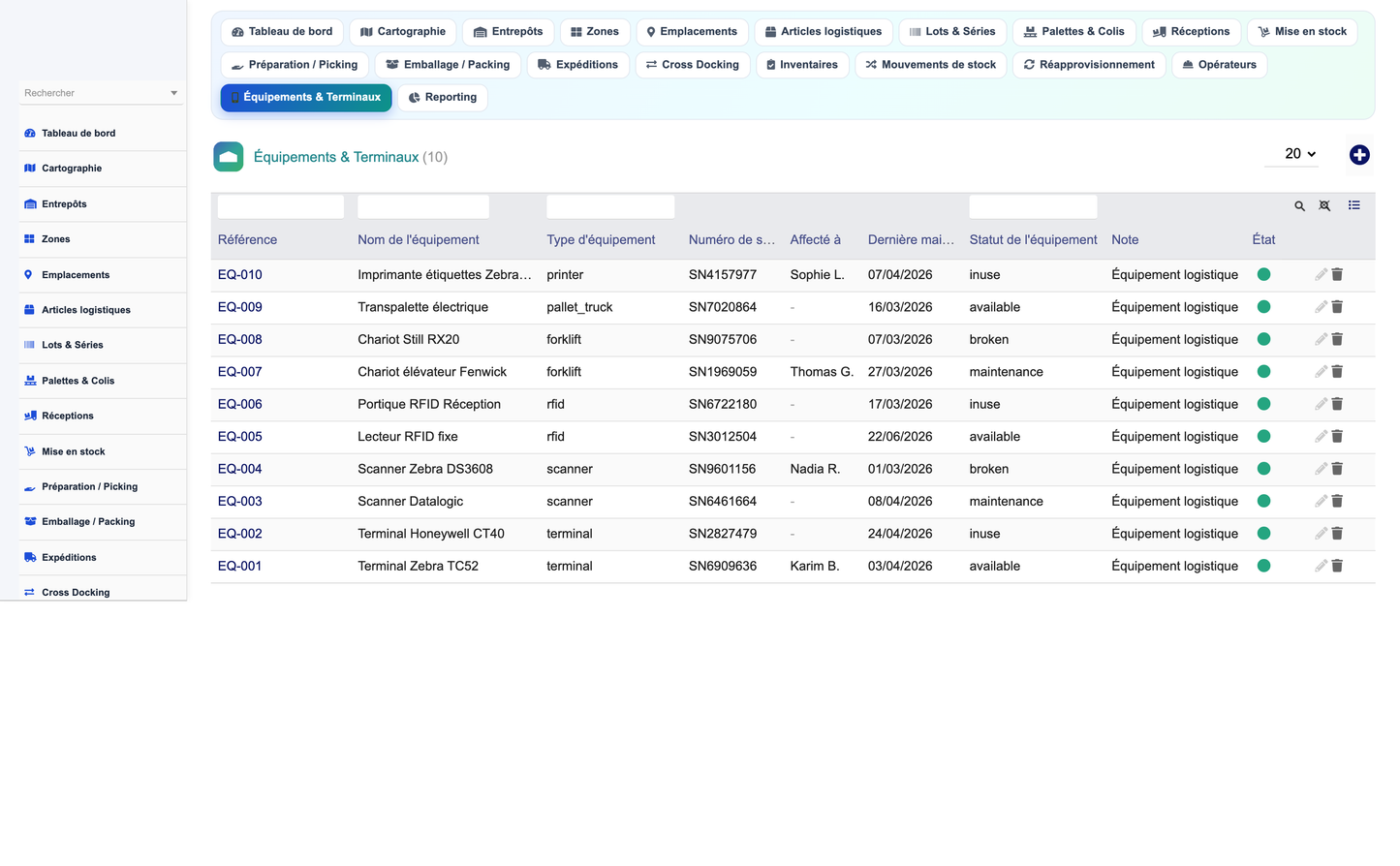Image resolution: width=1400 pixels, height=866 pixels.
Task: Click the Équipements & Terminaux module icon
Action: [x=229, y=157]
